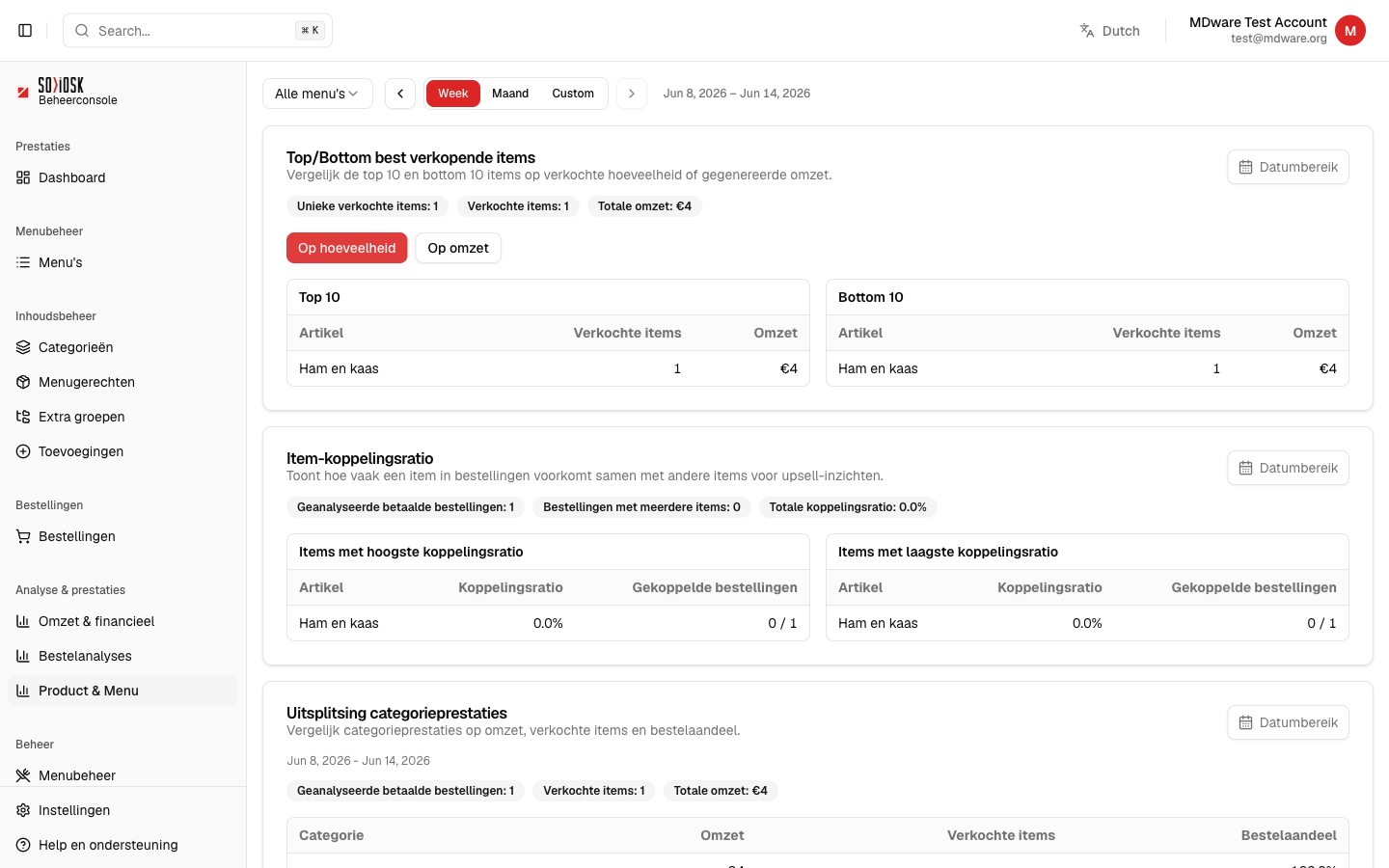
Task: Click calendar icon in Item-koppelingsratio Datumbereik button
Action: click(x=1246, y=468)
